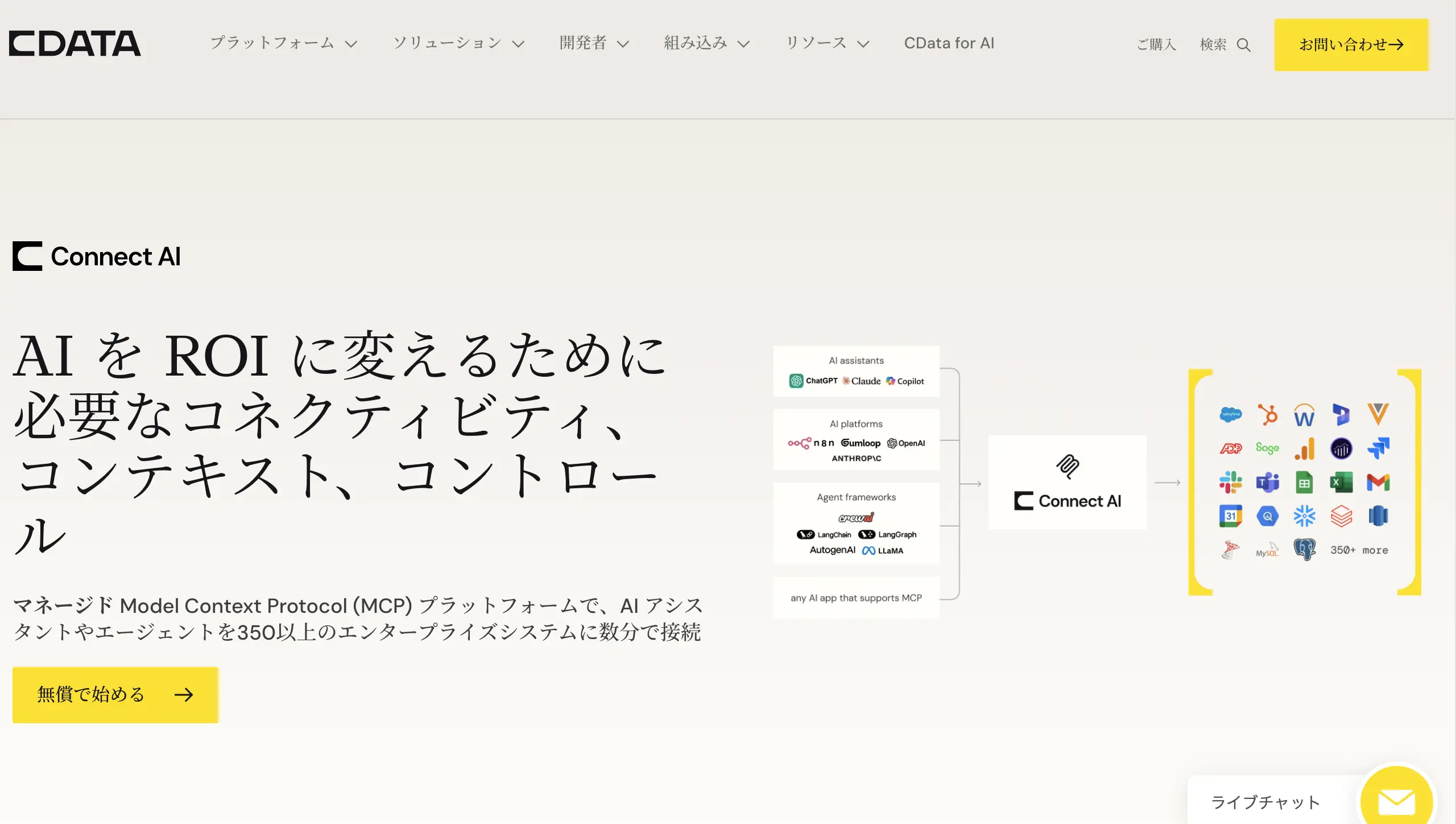Click the AutogenAI text in Agent frameworks
Image resolution: width=1456 pixels, height=824 pixels.
pos(833,550)
